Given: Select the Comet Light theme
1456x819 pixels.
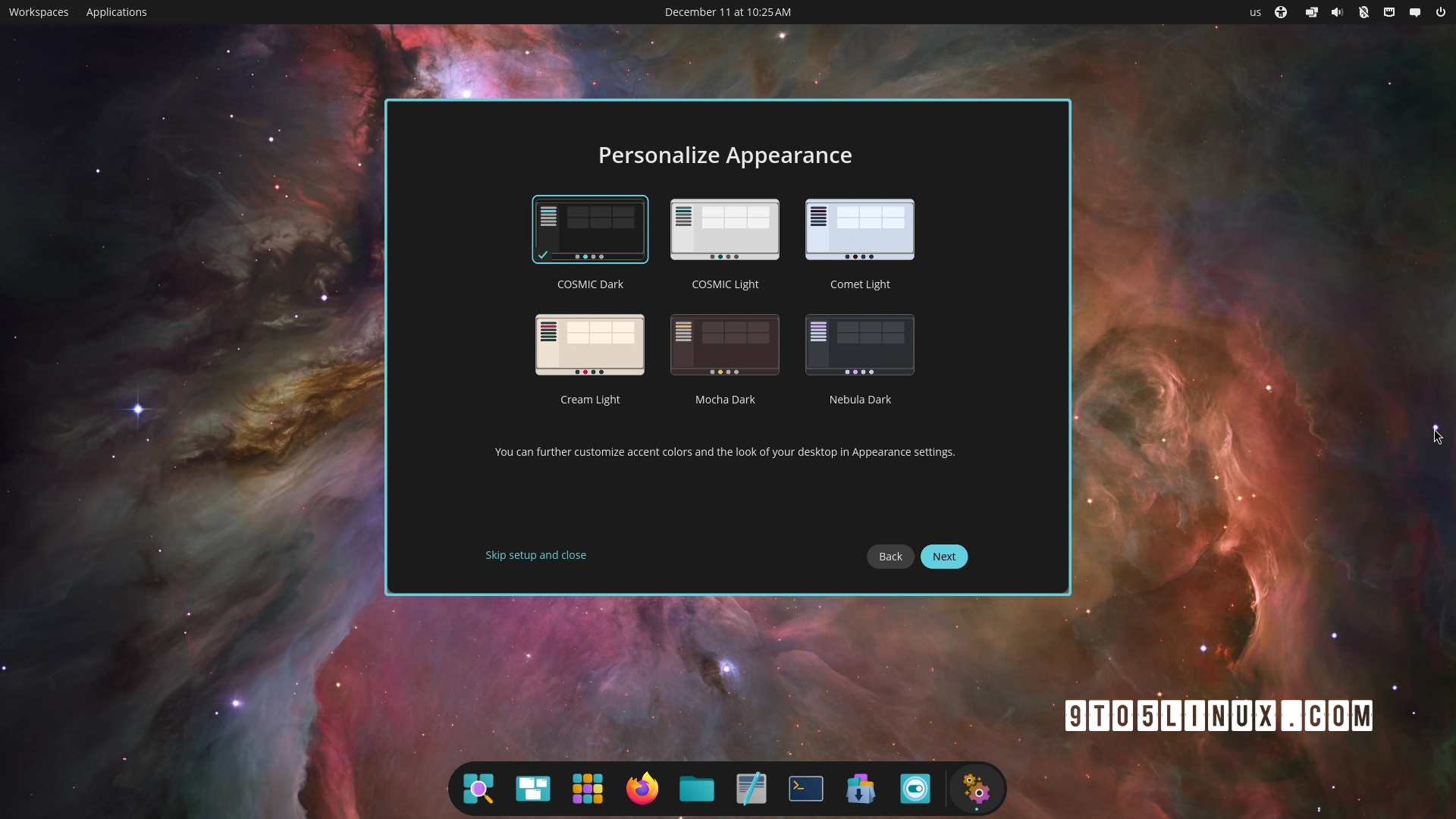Looking at the screenshot, I should coord(860,230).
